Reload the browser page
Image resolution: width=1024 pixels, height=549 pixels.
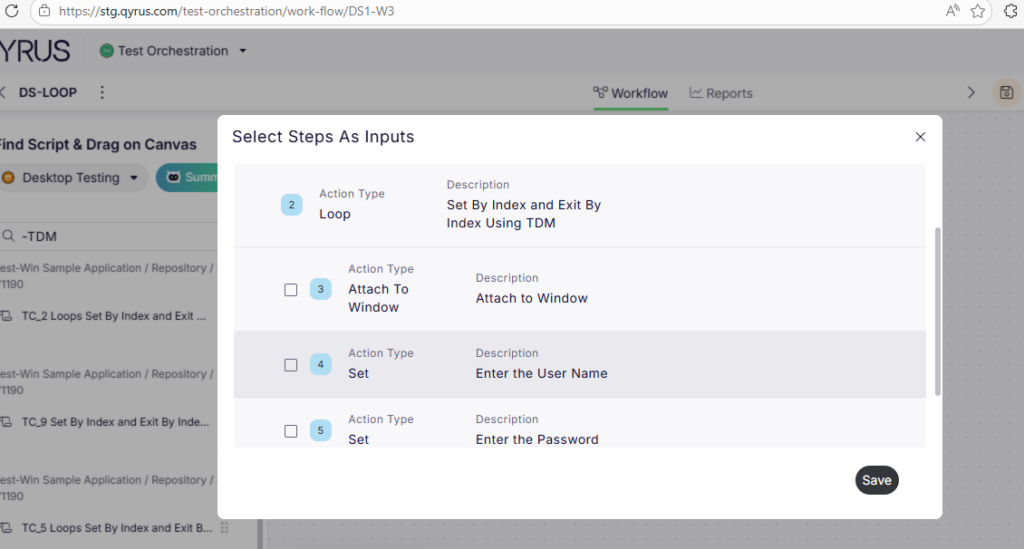11,10
